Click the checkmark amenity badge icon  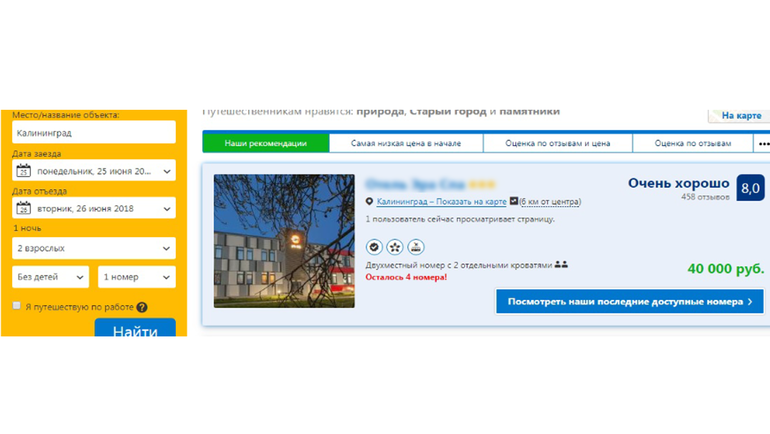coord(374,247)
